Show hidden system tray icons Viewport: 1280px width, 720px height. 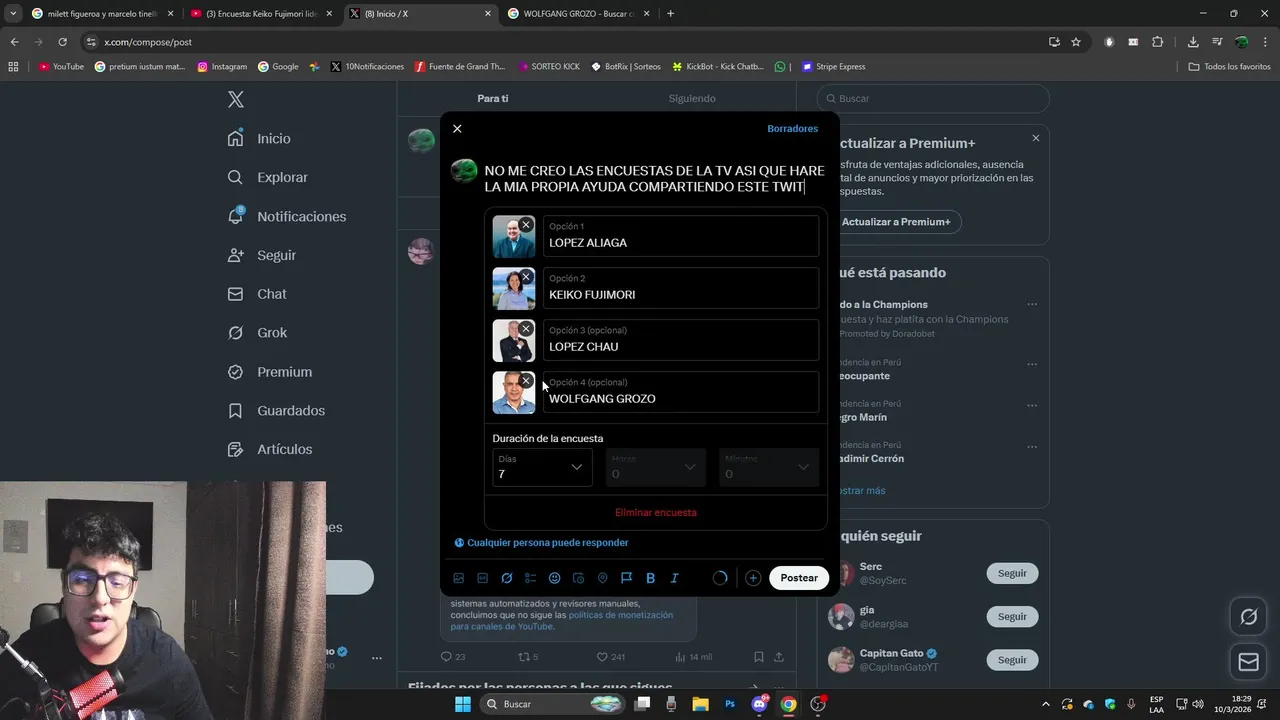[1046, 704]
